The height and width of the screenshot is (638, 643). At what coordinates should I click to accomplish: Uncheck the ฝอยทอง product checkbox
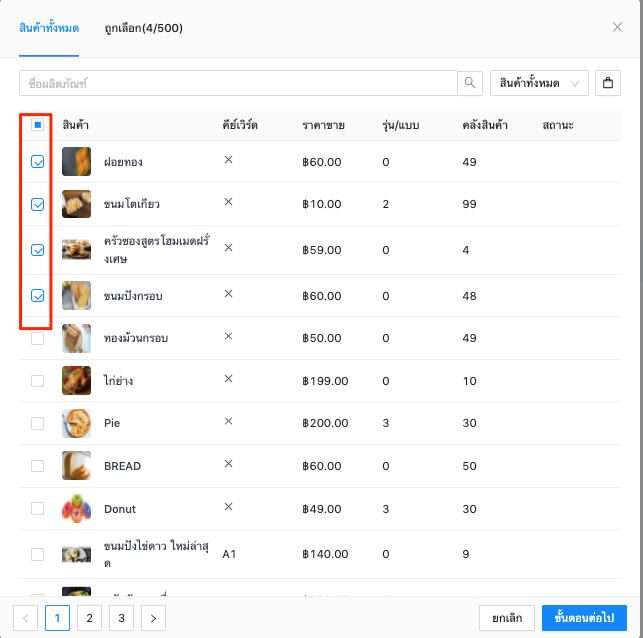38,162
